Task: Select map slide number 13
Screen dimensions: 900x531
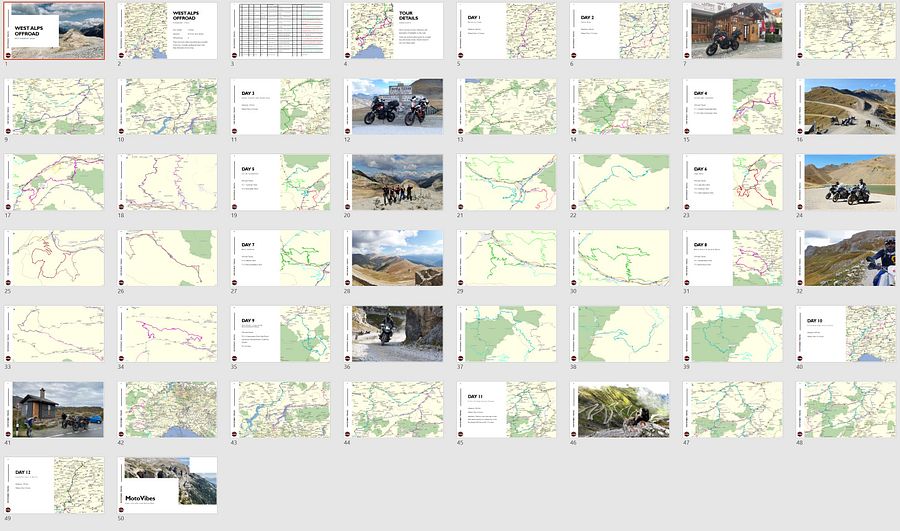Action: click(507, 107)
